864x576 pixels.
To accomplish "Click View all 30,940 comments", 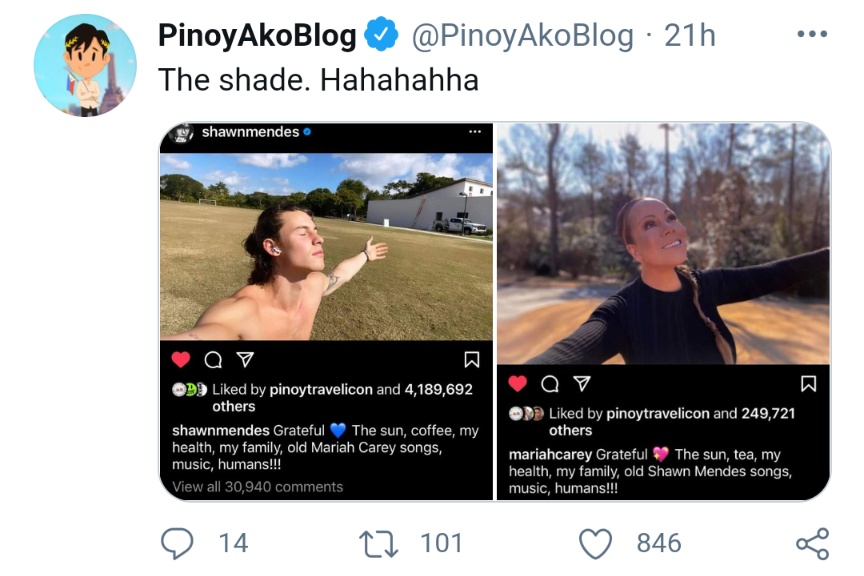I will coord(258,487).
